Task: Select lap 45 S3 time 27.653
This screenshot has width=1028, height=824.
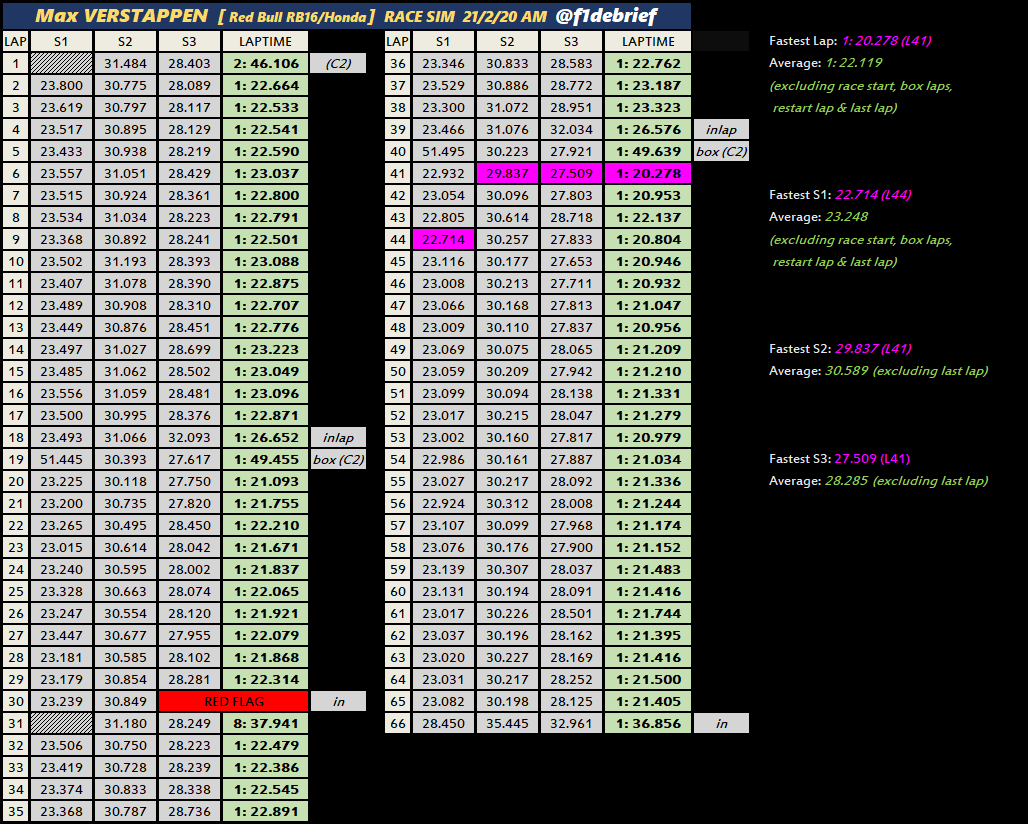Action: pyautogui.click(x=571, y=262)
